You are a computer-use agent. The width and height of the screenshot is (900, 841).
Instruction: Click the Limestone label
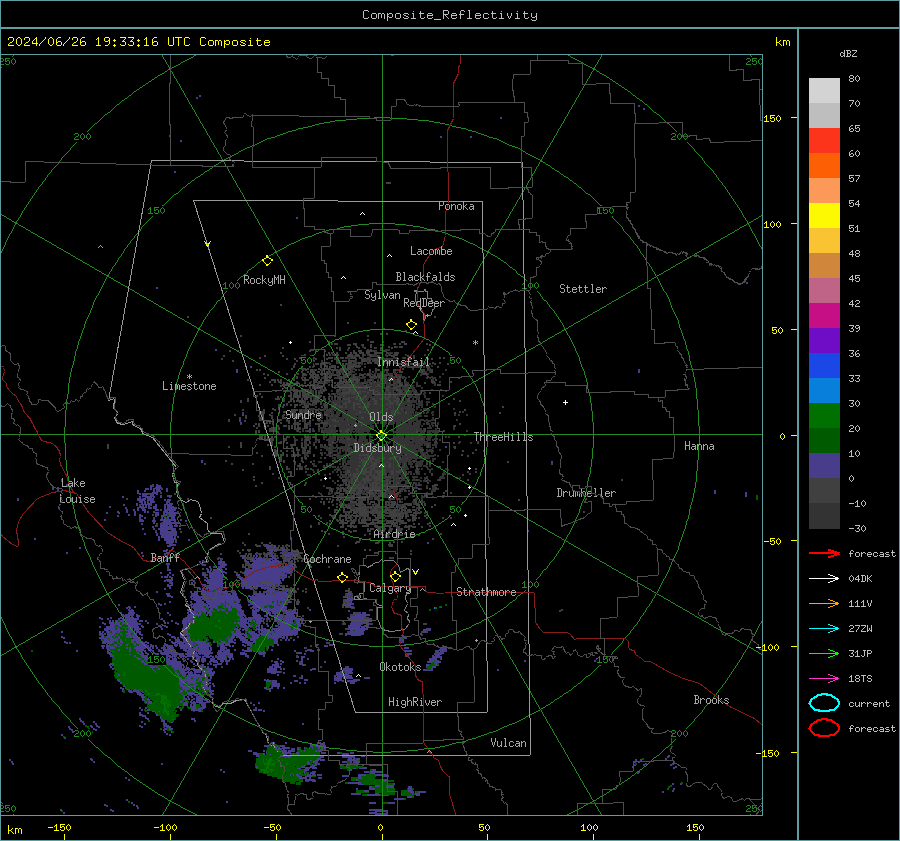pos(189,386)
